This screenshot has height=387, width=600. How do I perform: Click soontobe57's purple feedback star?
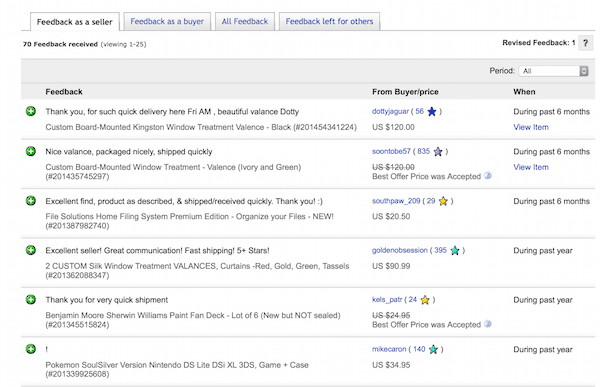438,152
